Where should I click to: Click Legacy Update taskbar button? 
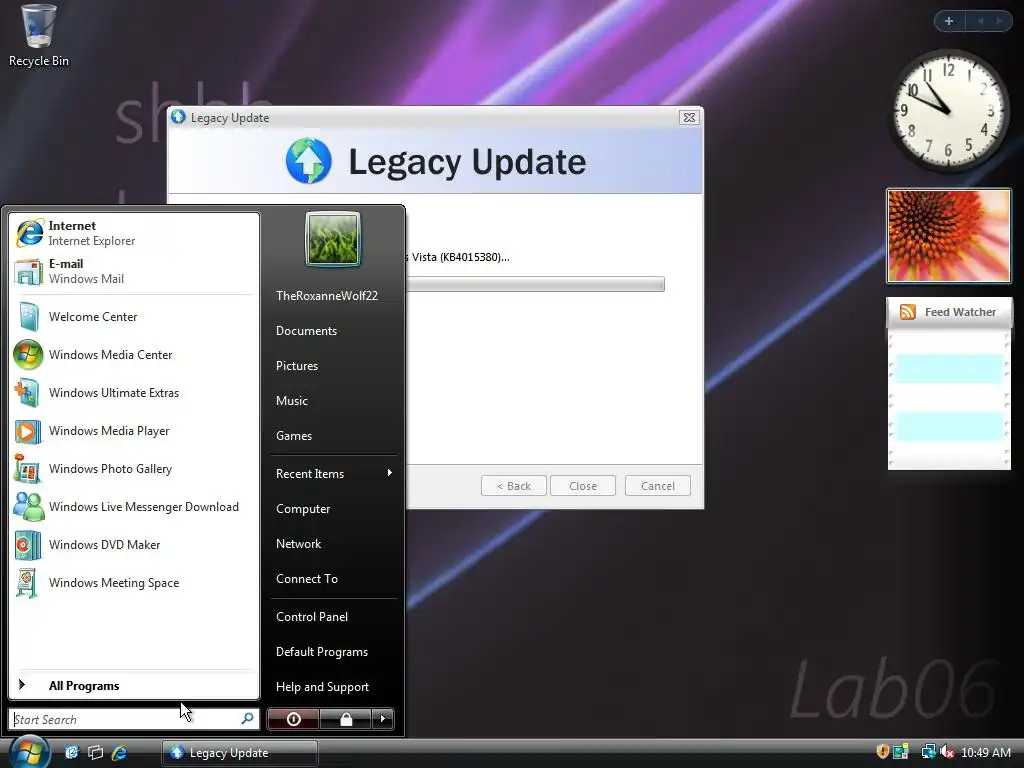click(x=240, y=753)
